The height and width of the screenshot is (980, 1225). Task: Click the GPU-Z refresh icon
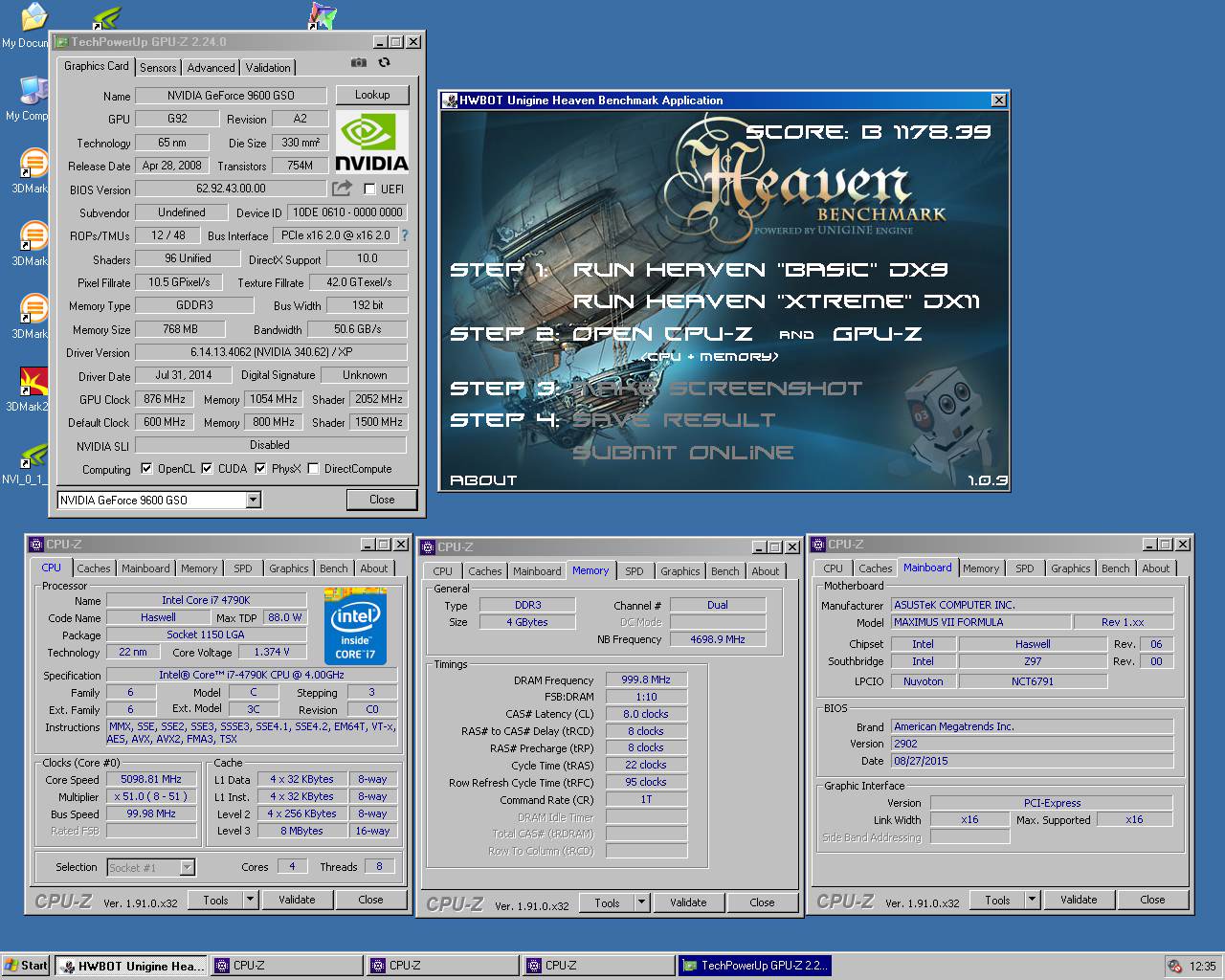pos(384,63)
